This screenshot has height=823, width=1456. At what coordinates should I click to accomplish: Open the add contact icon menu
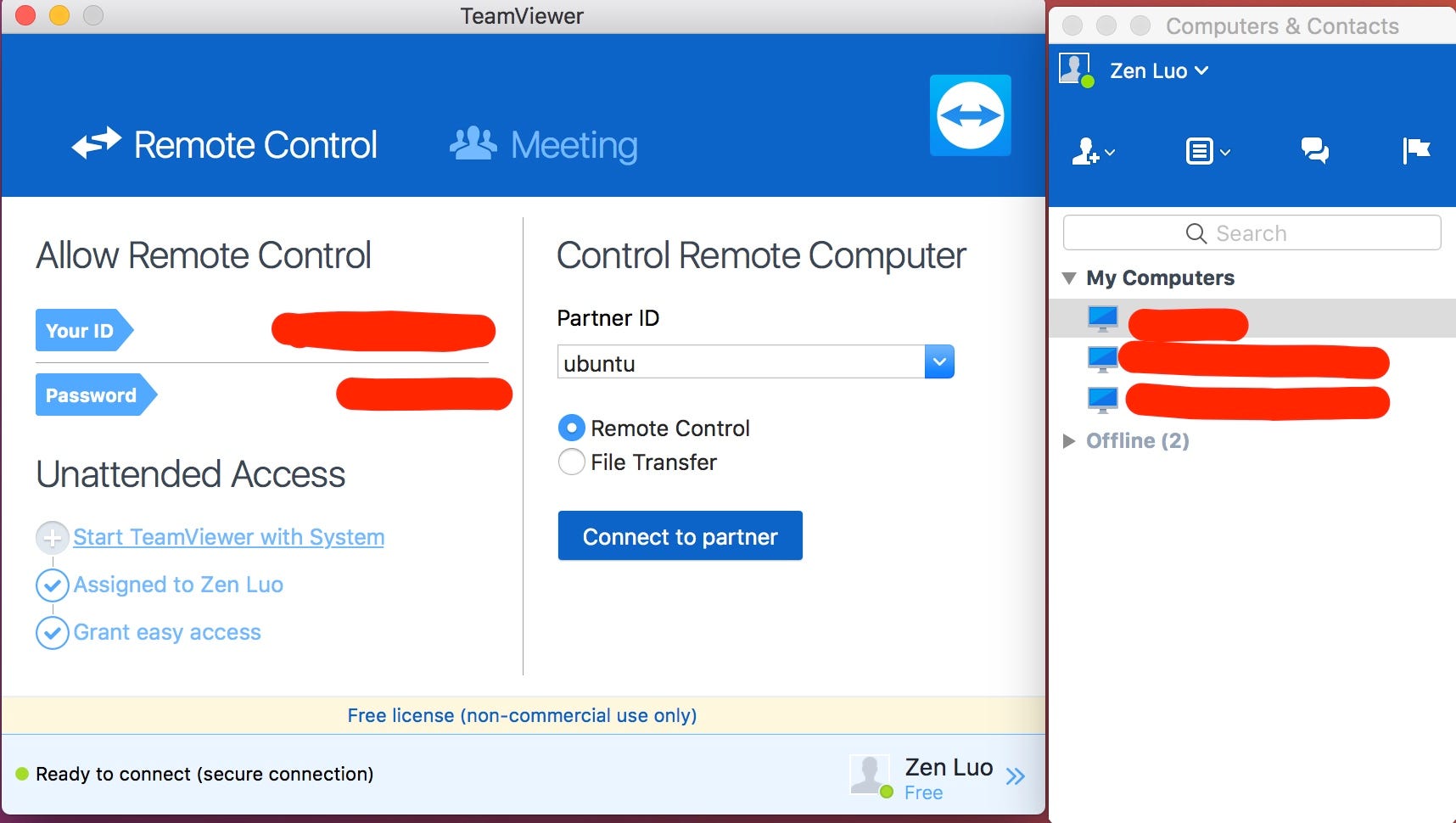(1093, 151)
